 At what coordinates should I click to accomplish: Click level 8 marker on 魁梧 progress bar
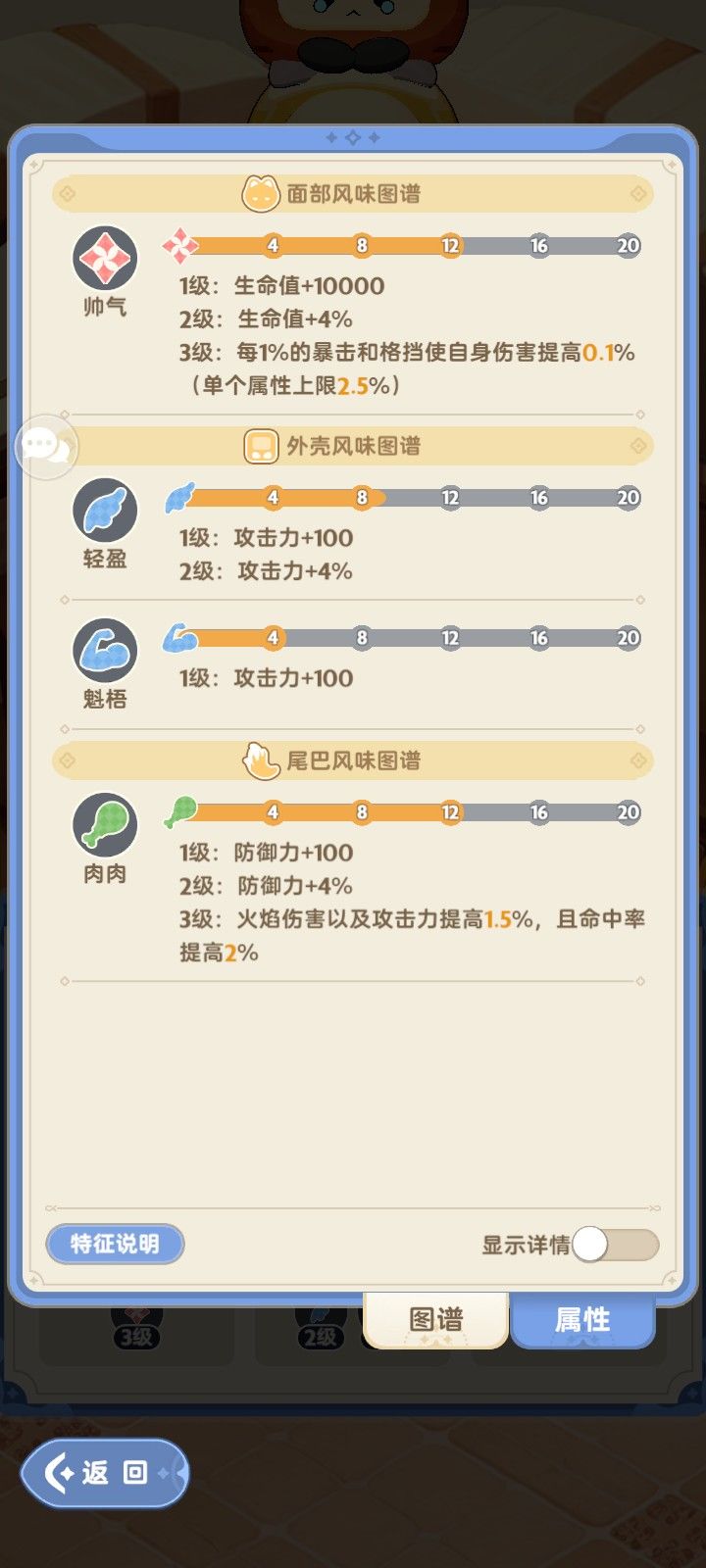[362, 638]
